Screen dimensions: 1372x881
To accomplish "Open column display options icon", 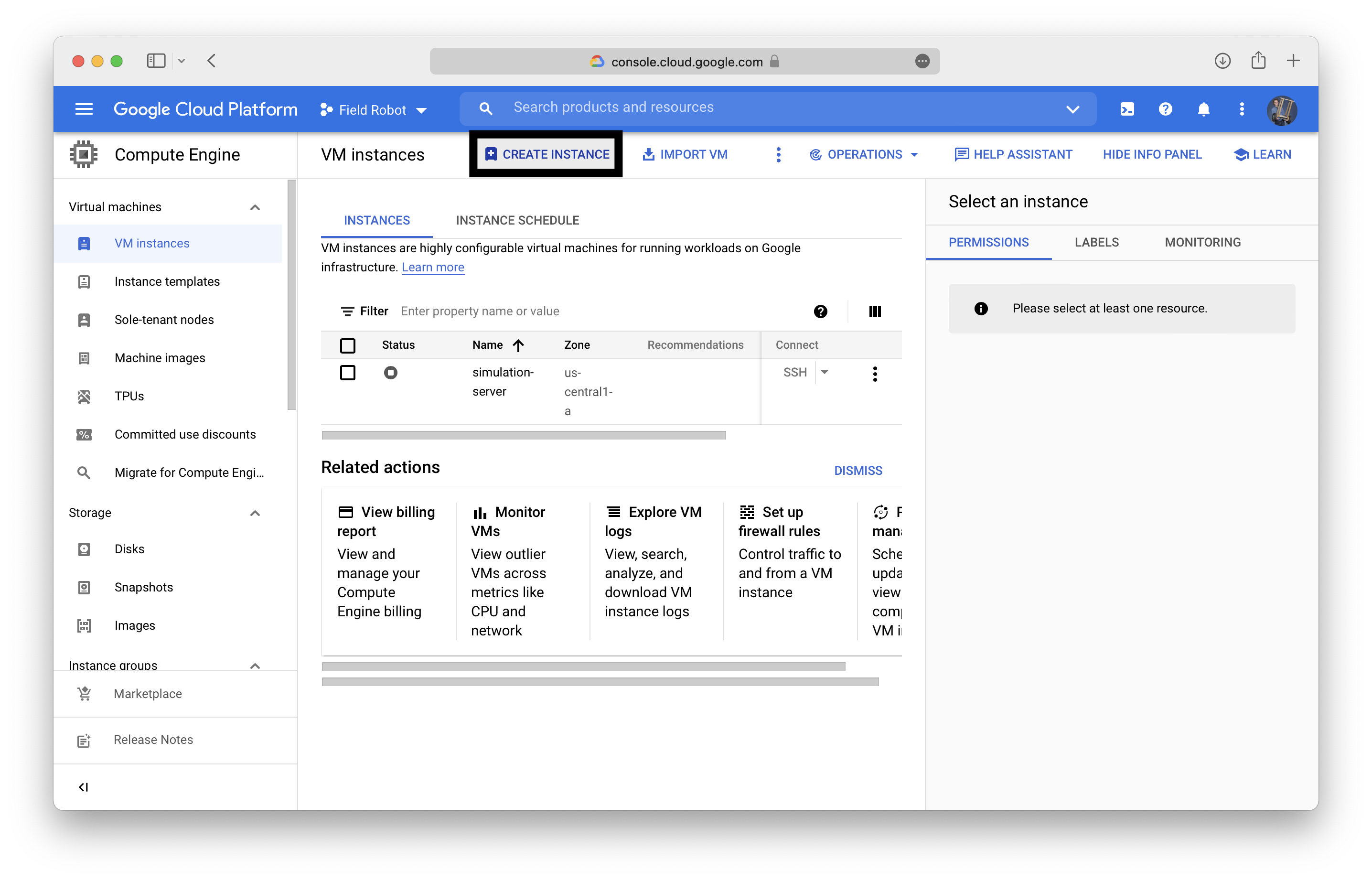I will (x=874, y=311).
